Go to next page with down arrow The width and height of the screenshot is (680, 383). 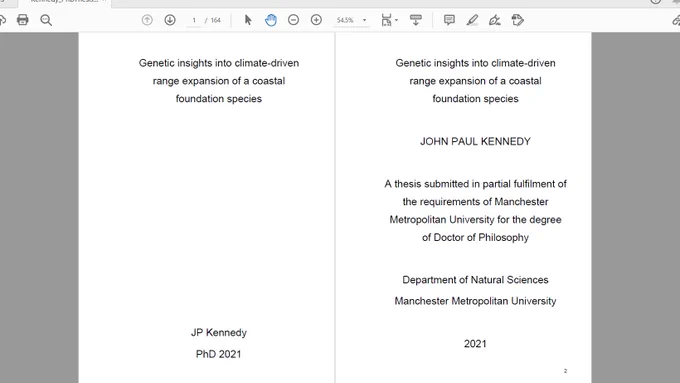coord(170,20)
